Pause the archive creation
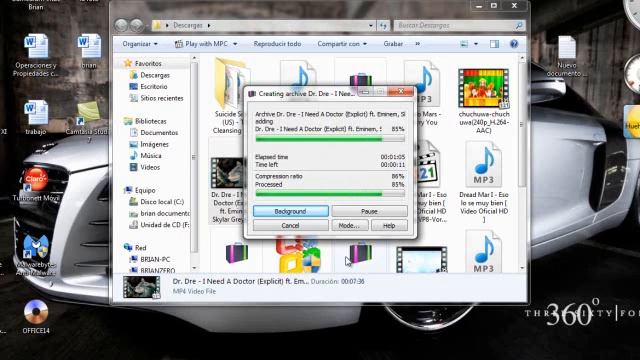Viewport: 640px width, 360px height. [369, 211]
